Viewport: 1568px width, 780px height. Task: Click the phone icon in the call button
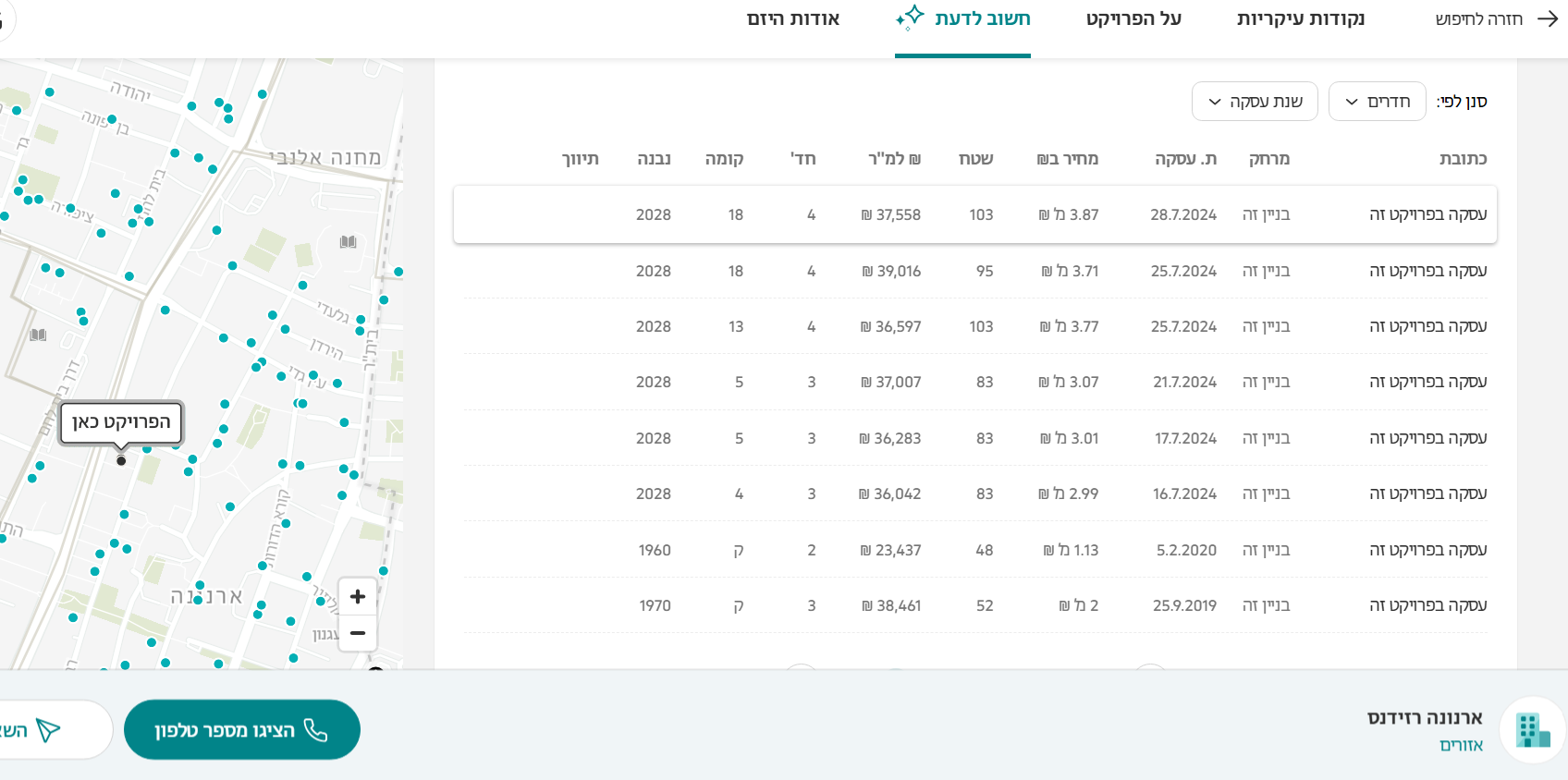316,730
